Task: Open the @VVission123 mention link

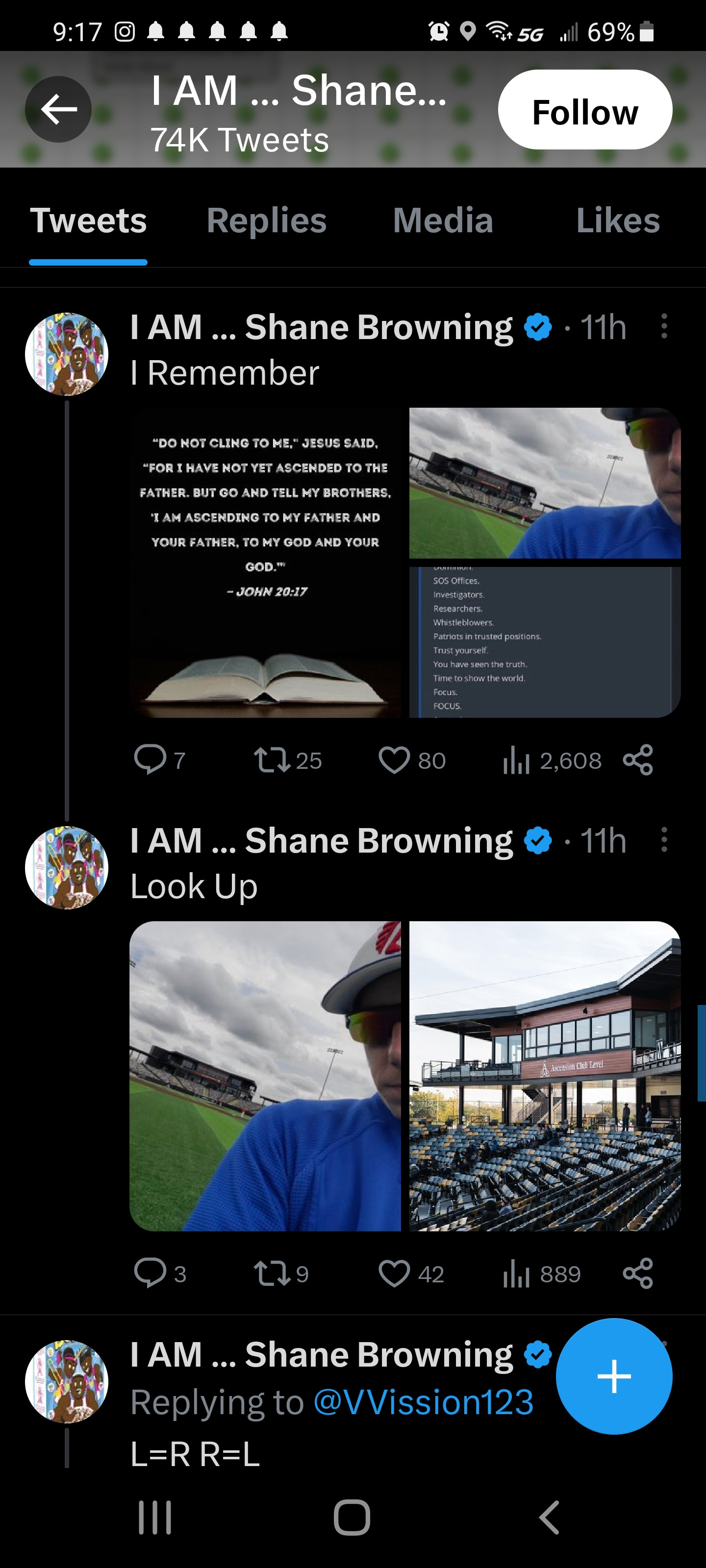Action: click(x=424, y=1402)
